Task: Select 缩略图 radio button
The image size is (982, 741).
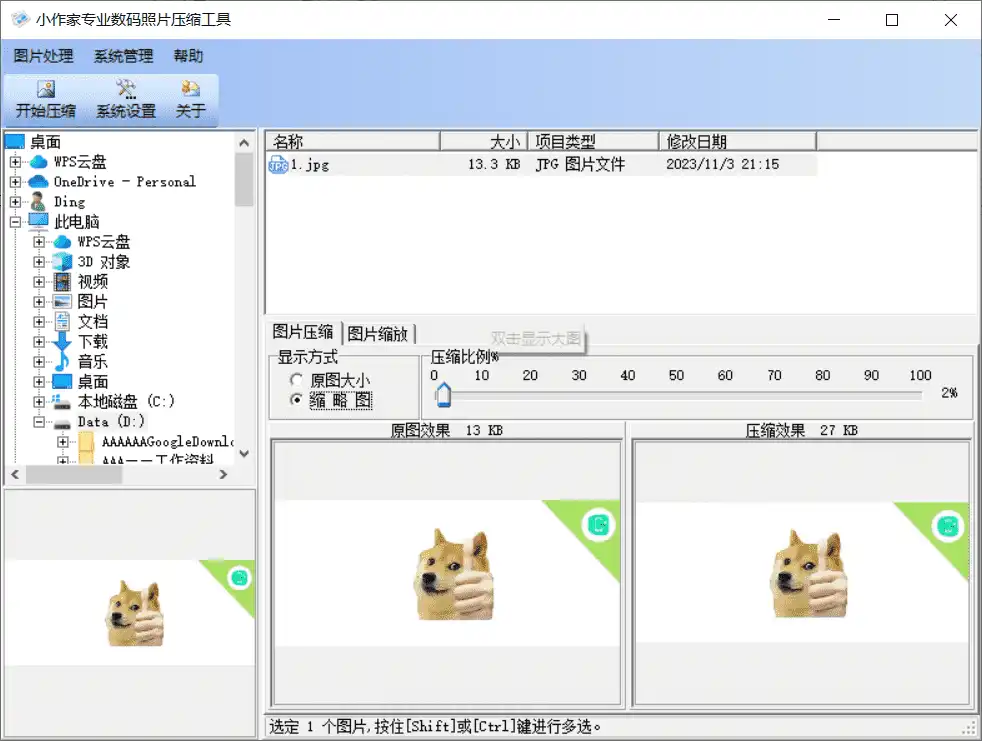Action: click(x=296, y=400)
